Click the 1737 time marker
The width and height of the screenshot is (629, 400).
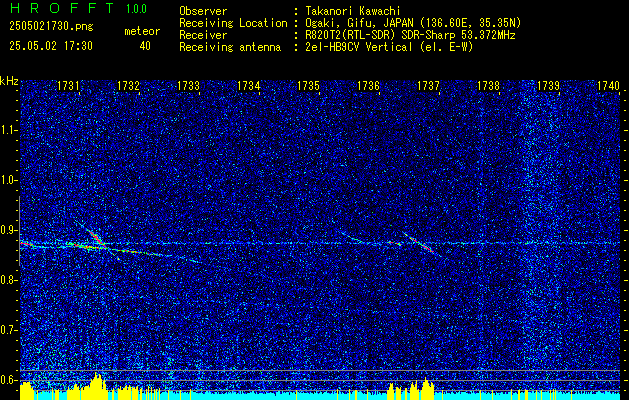pyautogui.click(x=429, y=86)
